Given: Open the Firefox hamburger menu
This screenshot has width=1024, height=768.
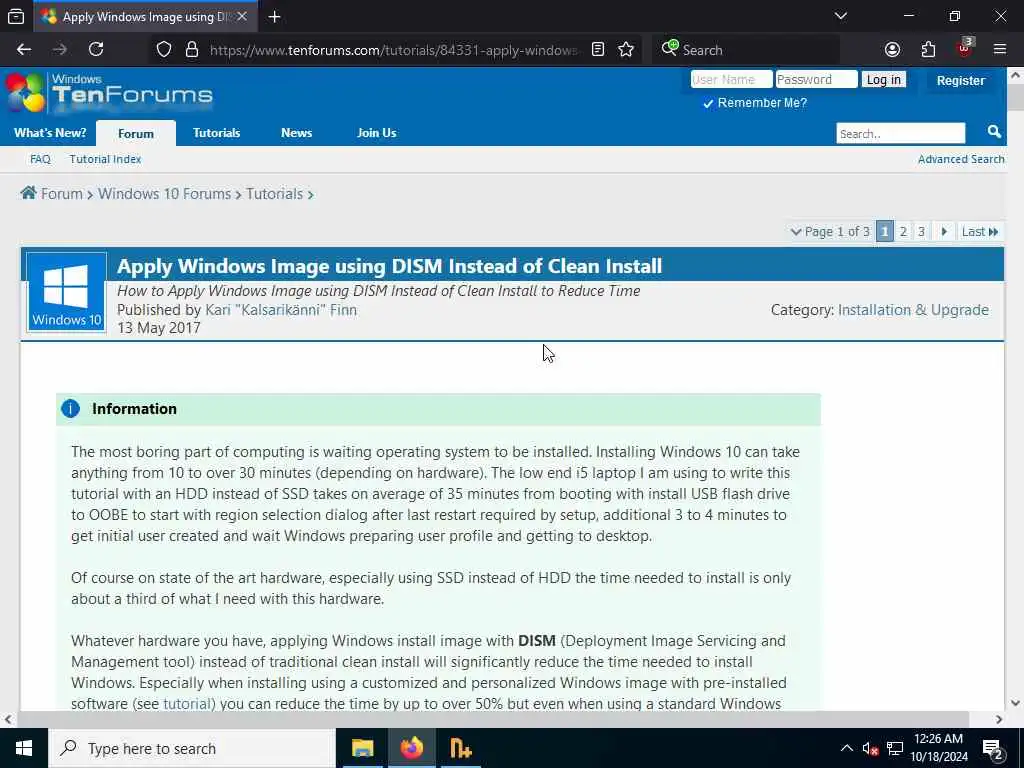Looking at the screenshot, I should [x=1000, y=50].
